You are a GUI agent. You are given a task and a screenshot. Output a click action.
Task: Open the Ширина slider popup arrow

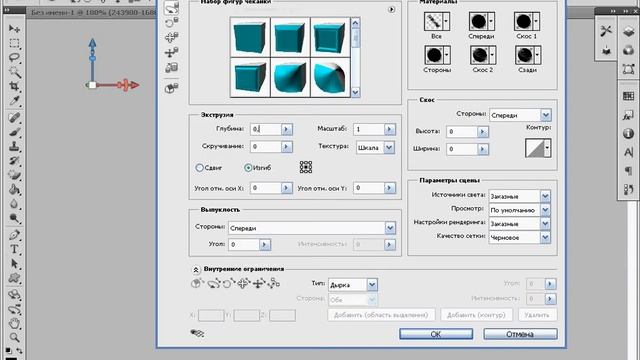click(482, 149)
